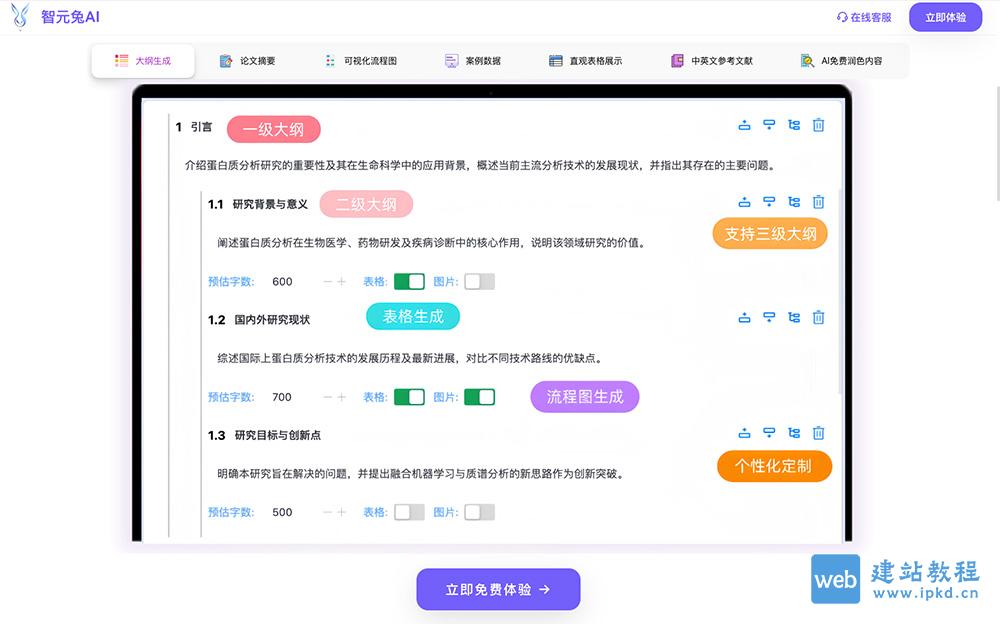Delete the 研究目标与创新点 section
The image size is (1000, 624).
(x=819, y=433)
